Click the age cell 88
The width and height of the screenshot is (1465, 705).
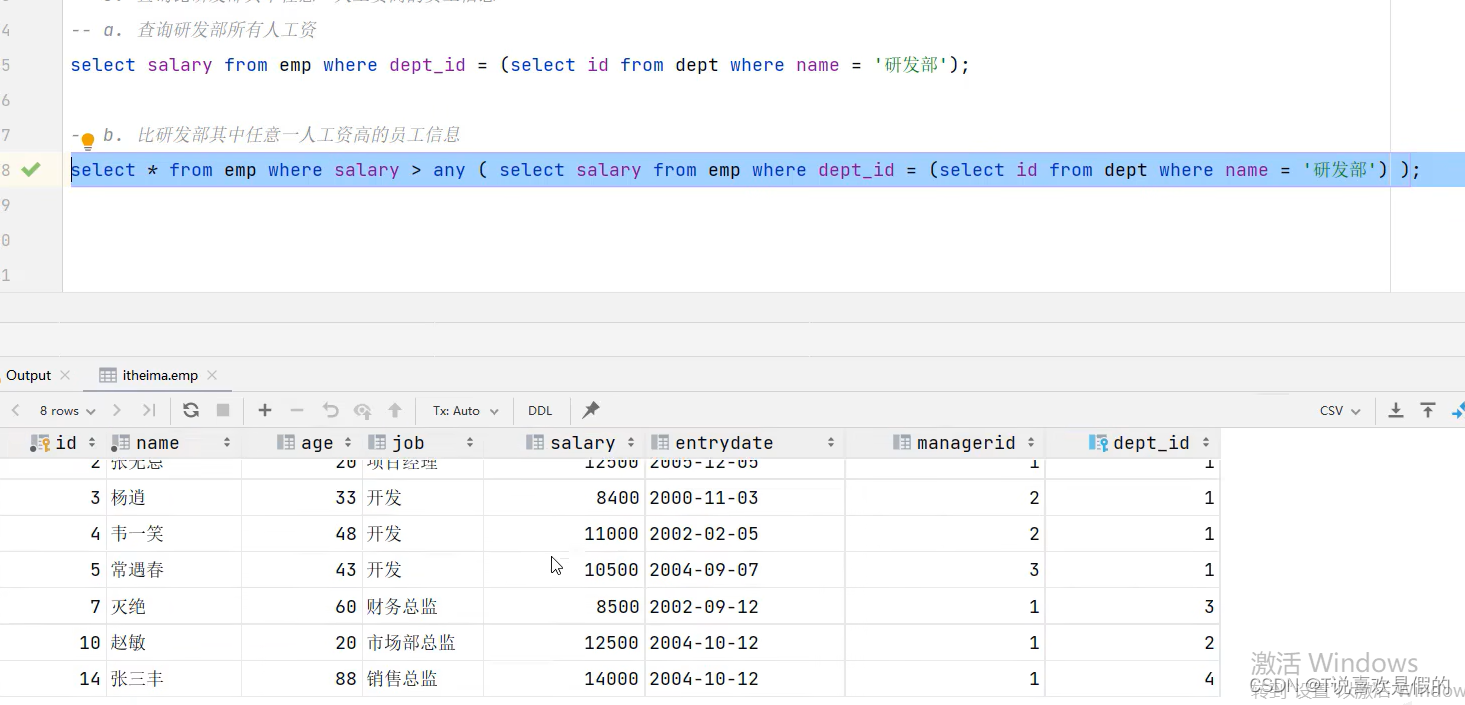tap(302, 678)
